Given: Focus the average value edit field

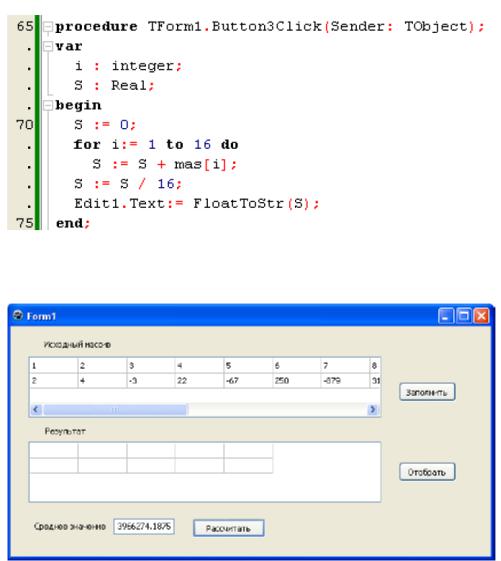Looking at the screenshot, I should 144,526.
